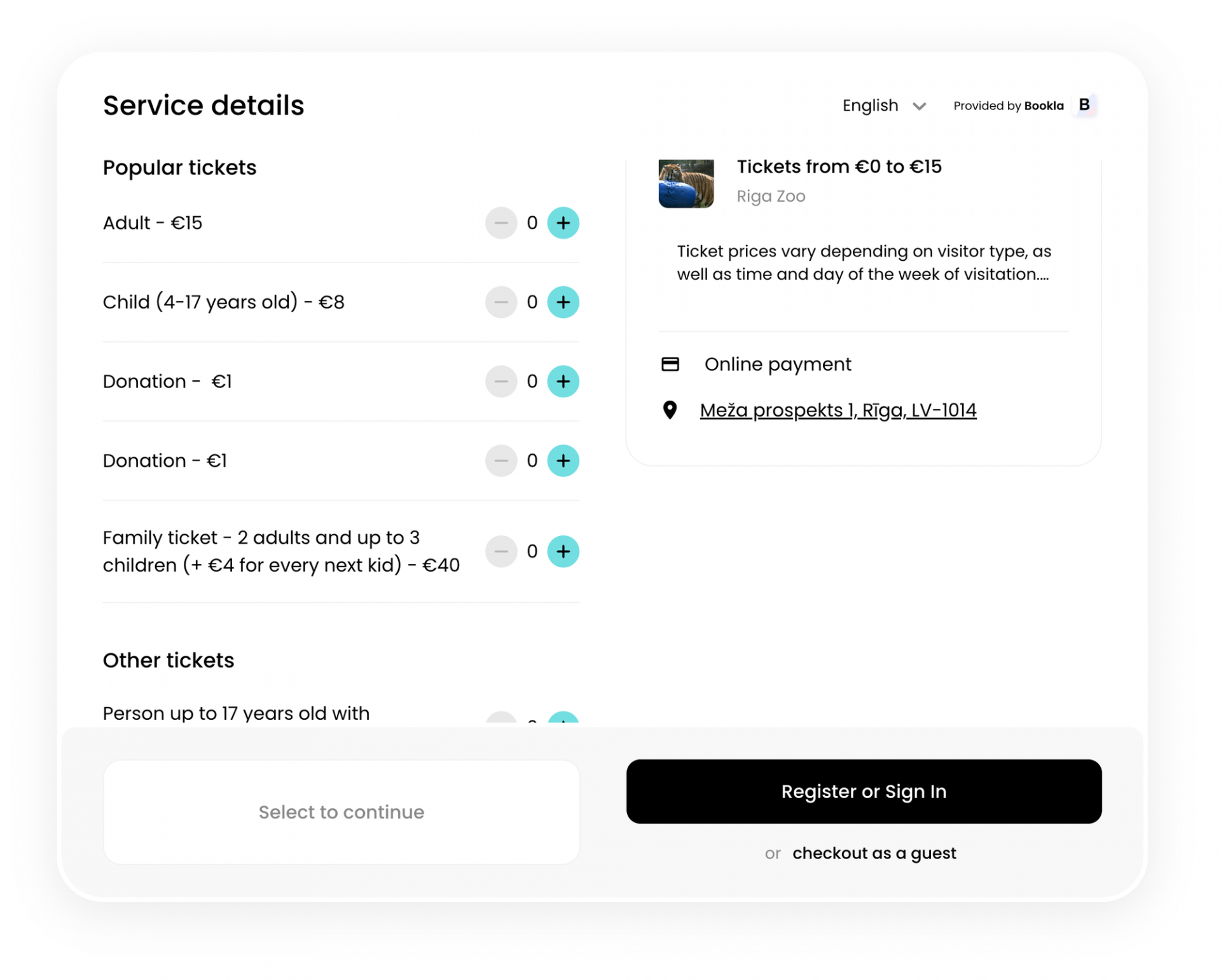This screenshot has height=980, width=1221.
Task: Click the Adult ticket quantity counter
Action: [532, 223]
